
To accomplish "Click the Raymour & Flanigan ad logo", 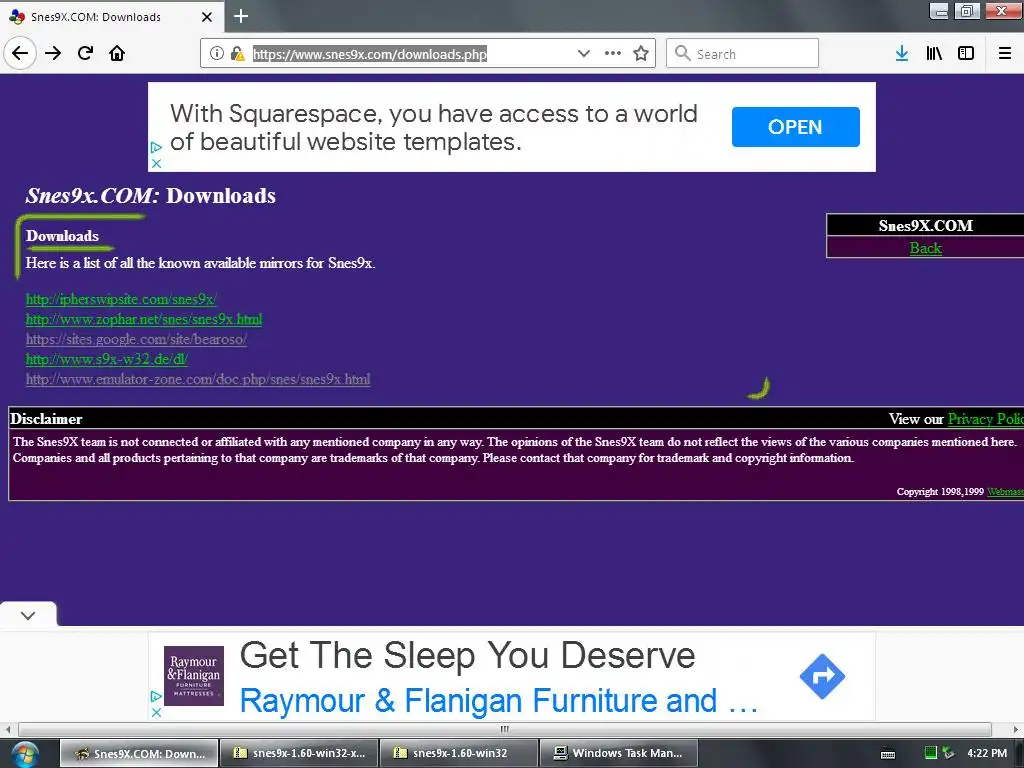I will pyautogui.click(x=194, y=675).
